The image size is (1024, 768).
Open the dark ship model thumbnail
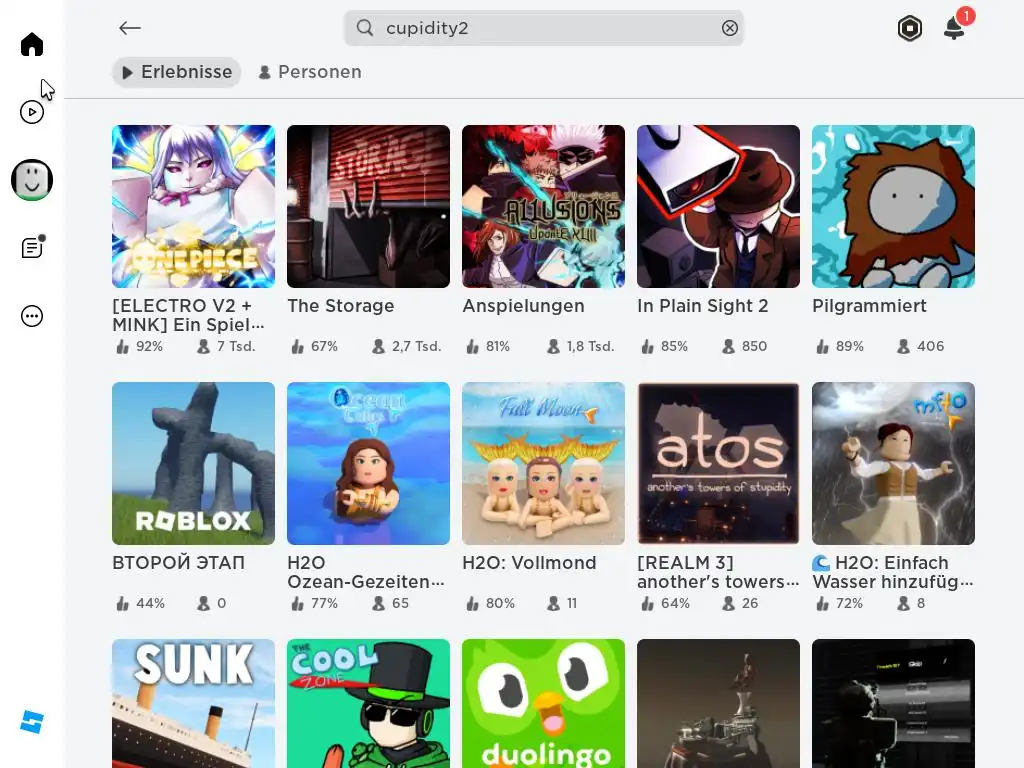pos(718,703)
